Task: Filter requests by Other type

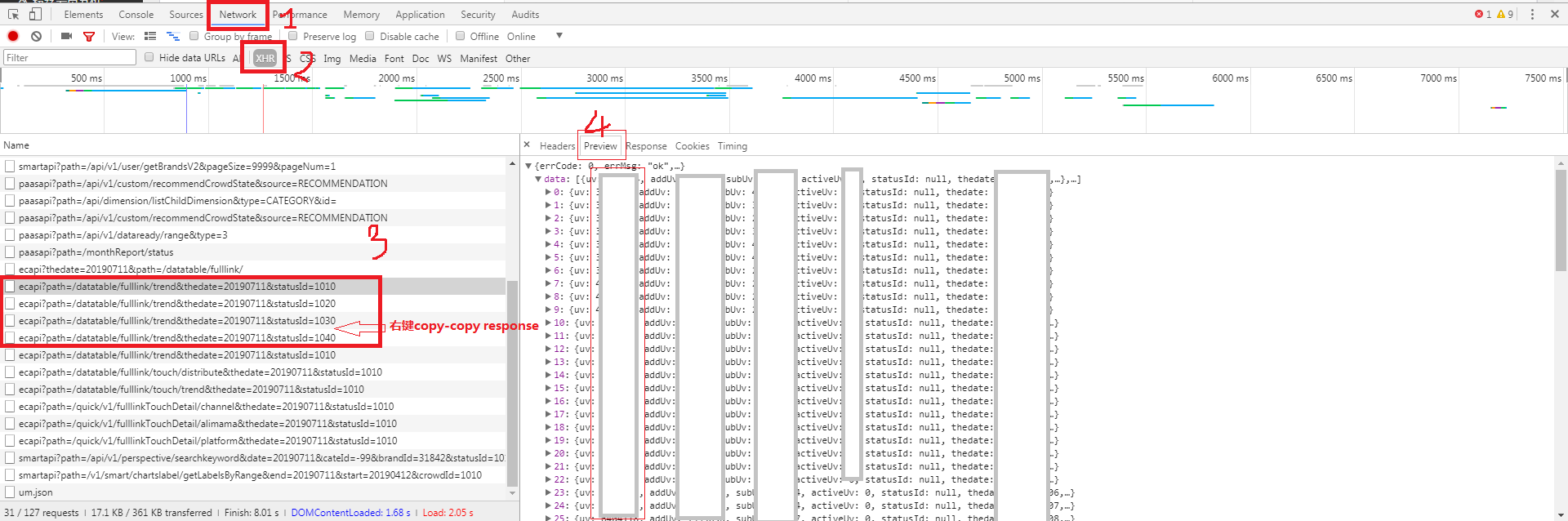Action: (x=518, y=59)
